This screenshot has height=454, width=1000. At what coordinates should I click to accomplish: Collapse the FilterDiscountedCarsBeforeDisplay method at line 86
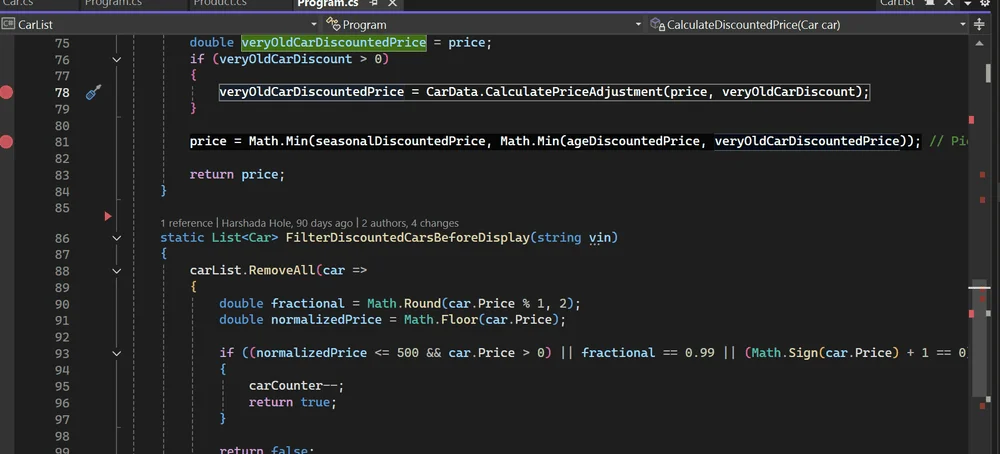pyautogui.click(x=117, y=238)
